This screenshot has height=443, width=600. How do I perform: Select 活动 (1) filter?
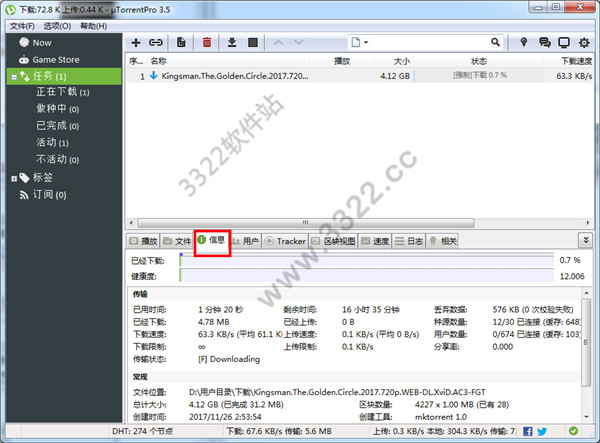[52, 143]
